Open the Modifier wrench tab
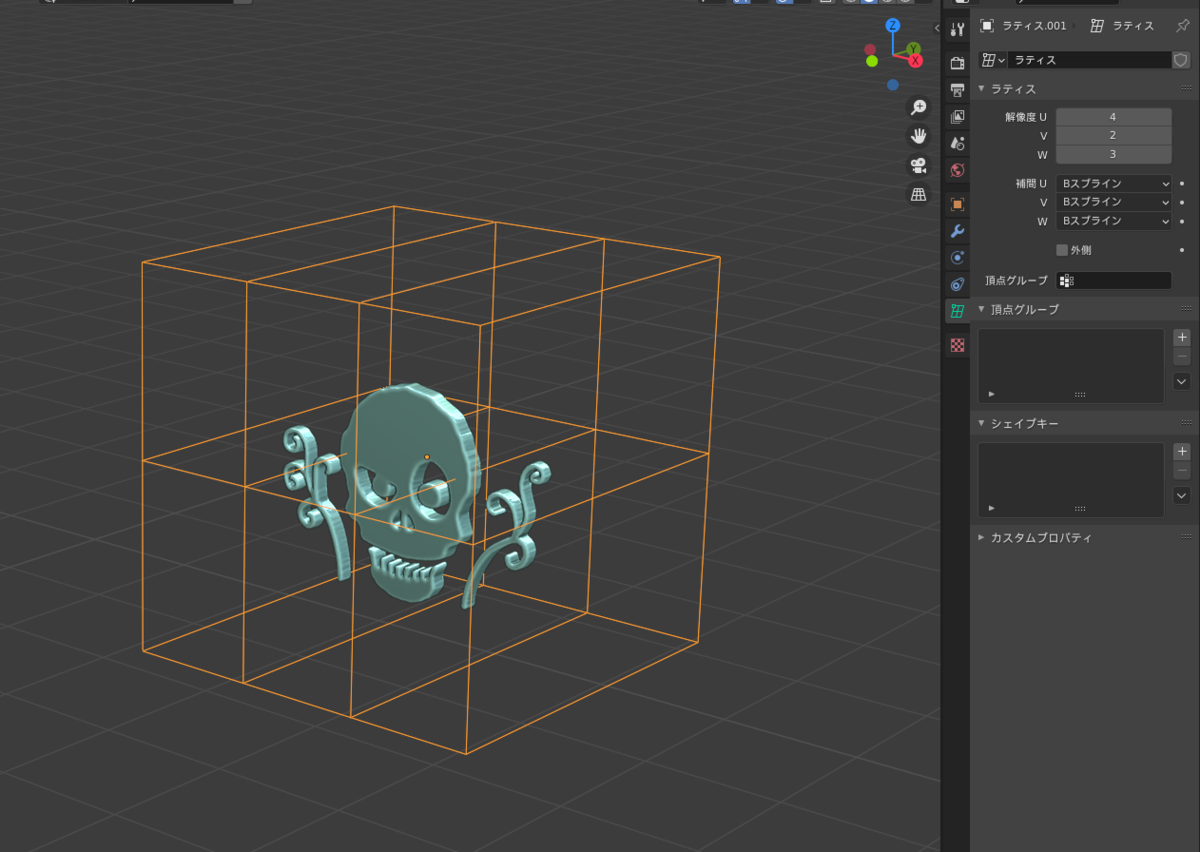Screen dimensions: 1200x852 pos(957,231)
